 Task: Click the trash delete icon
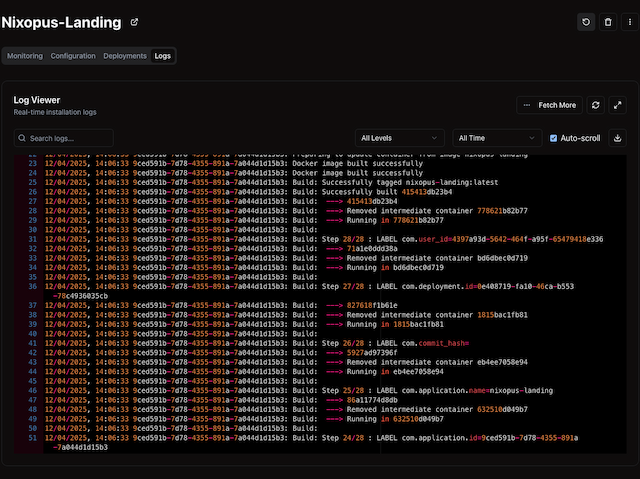[x=608, y=22]
